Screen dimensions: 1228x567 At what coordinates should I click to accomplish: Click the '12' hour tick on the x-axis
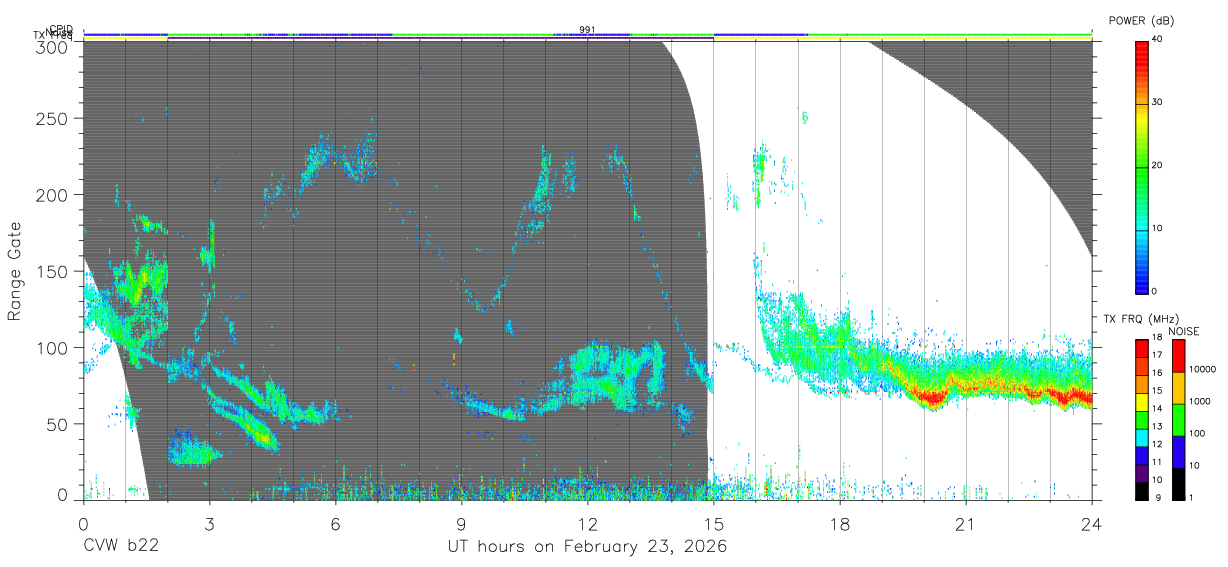pyautogui.click(x=588, y=523)
